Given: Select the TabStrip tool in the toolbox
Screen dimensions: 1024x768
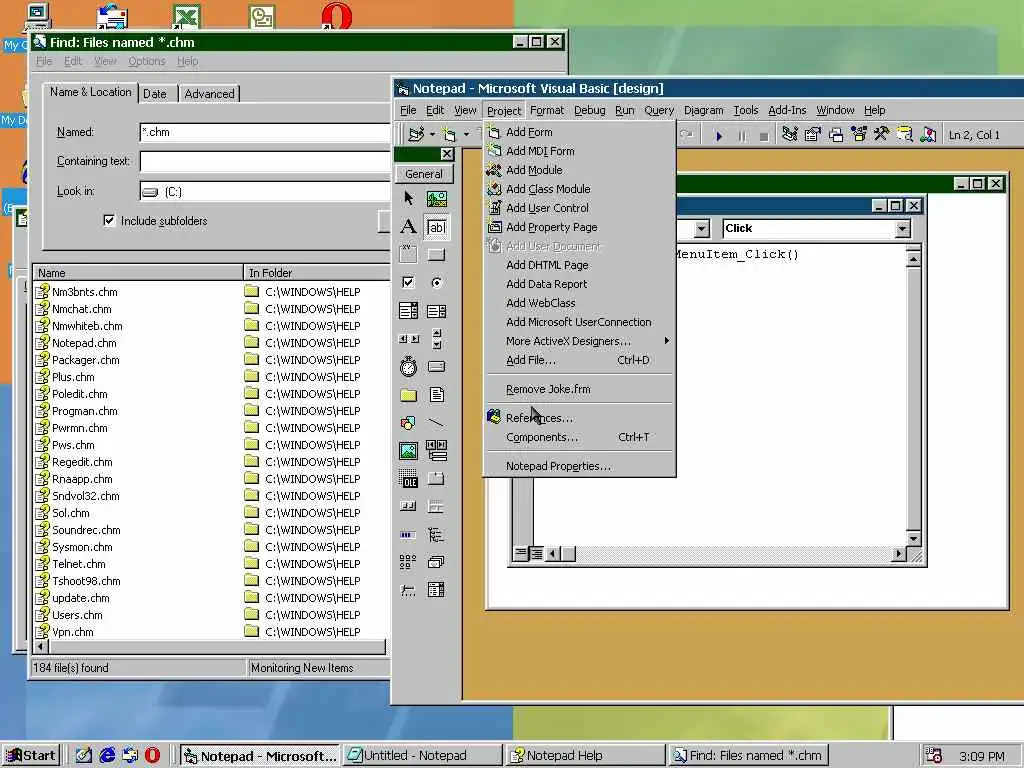Looking at the screenshot, I should [436, 479].
